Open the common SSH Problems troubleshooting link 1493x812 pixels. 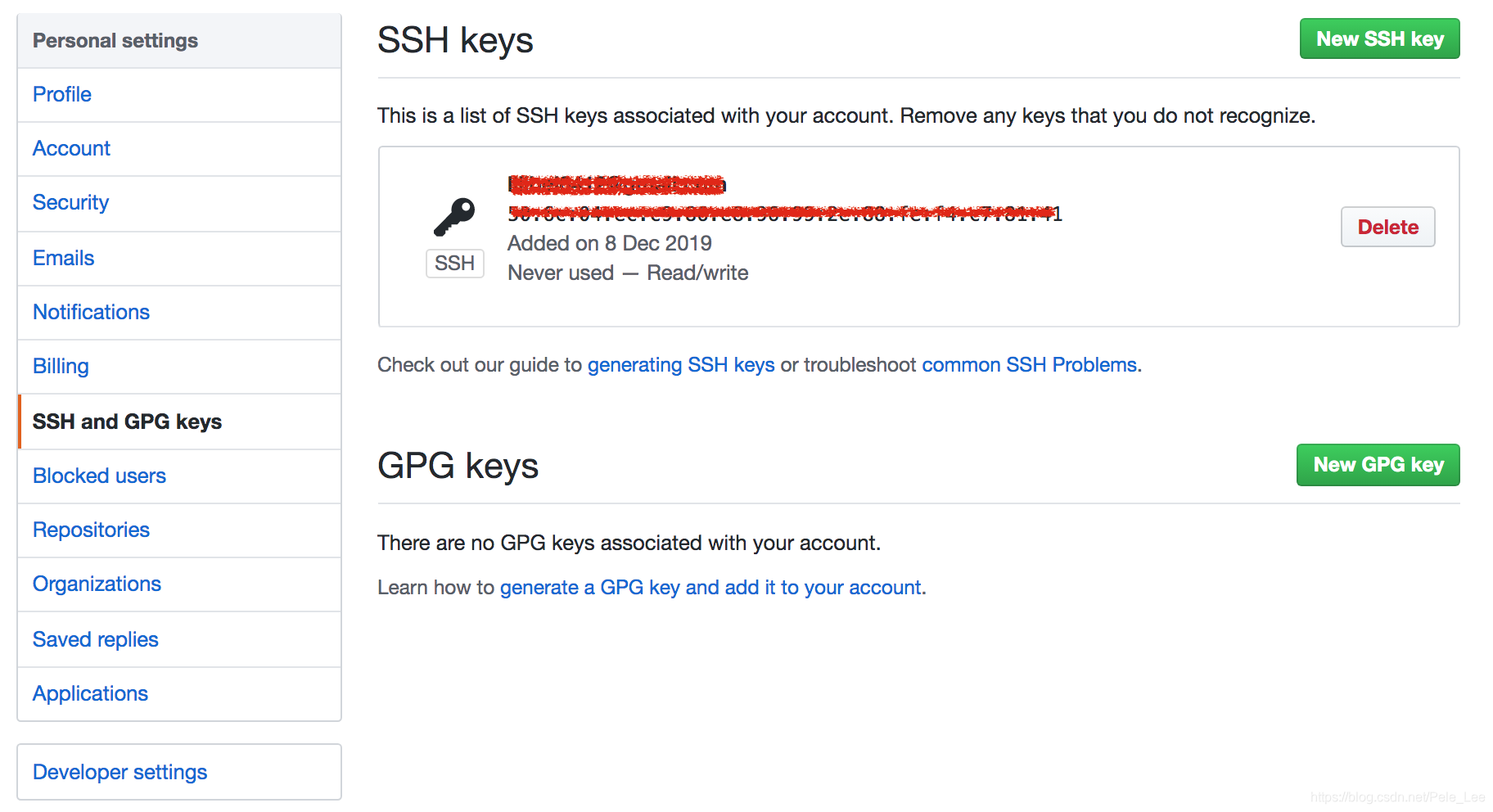click(x=1028, y=365)
